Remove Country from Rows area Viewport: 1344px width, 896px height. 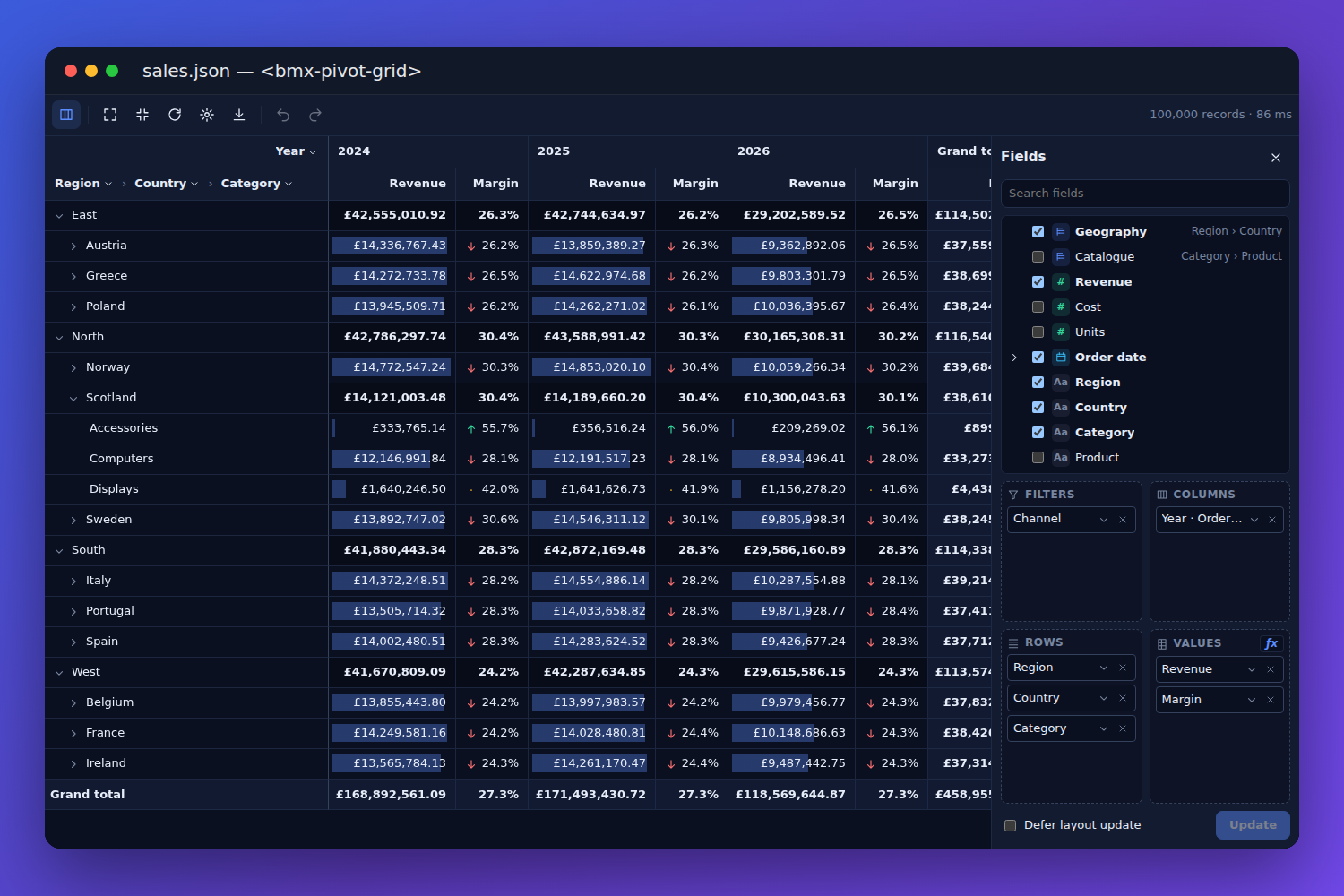(x=1123, y=698)
